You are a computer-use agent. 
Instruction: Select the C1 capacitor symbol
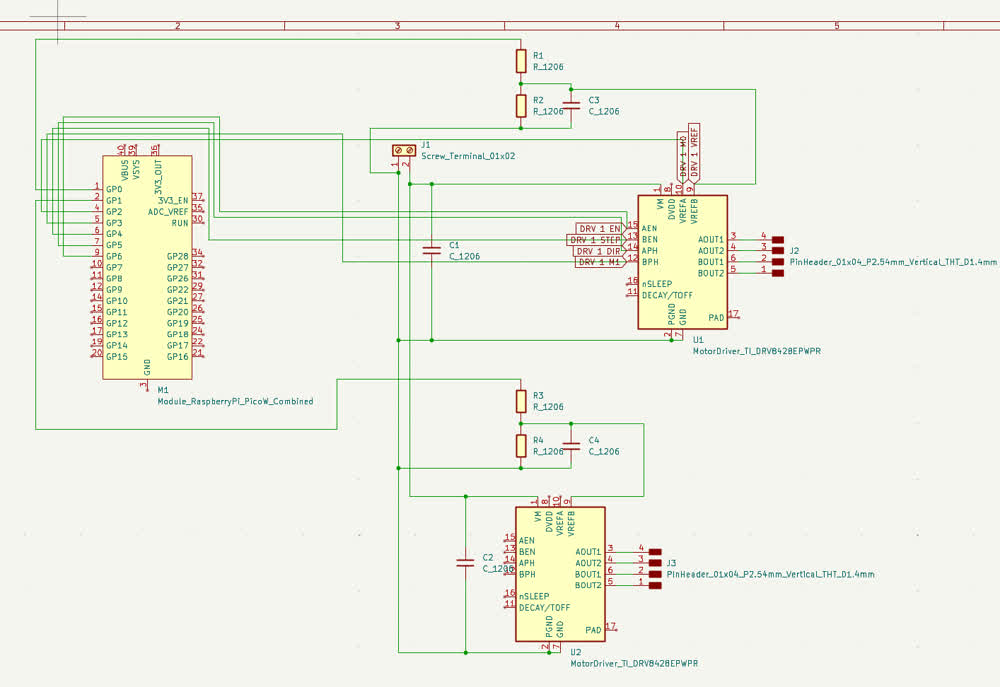click(x=431, y=250)
